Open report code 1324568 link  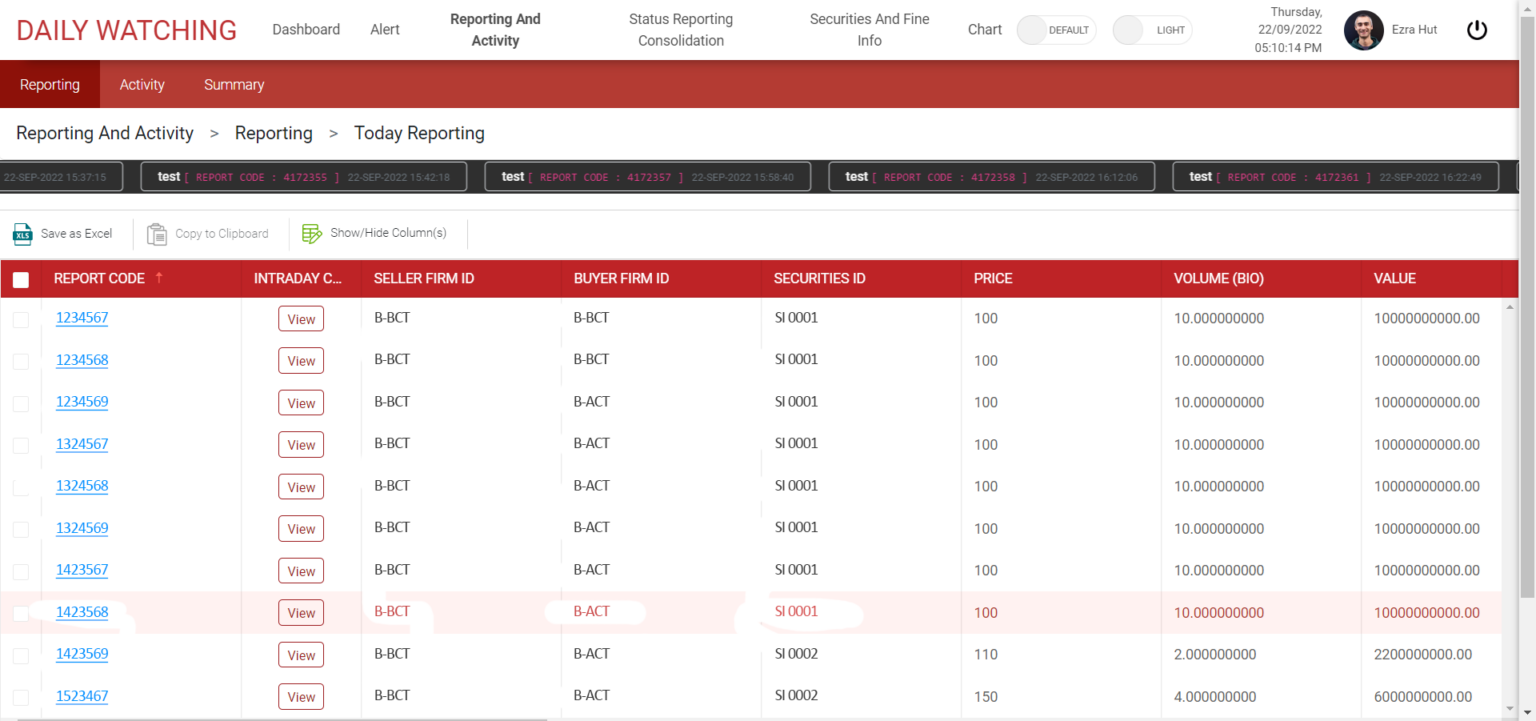[x=82, y=486]
